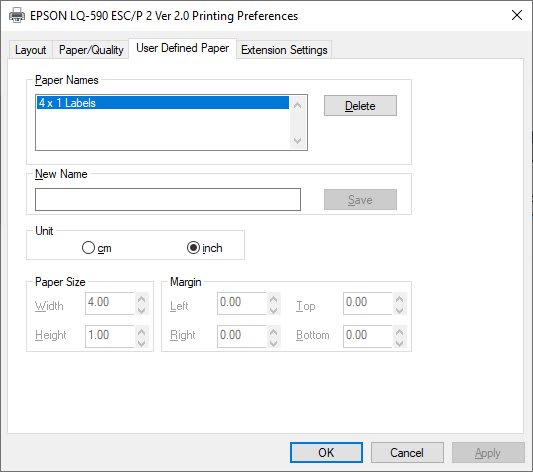The height and width of the screenshot is (472, 533).
Task: Click the Left margin value field
Action: [242, 303]
